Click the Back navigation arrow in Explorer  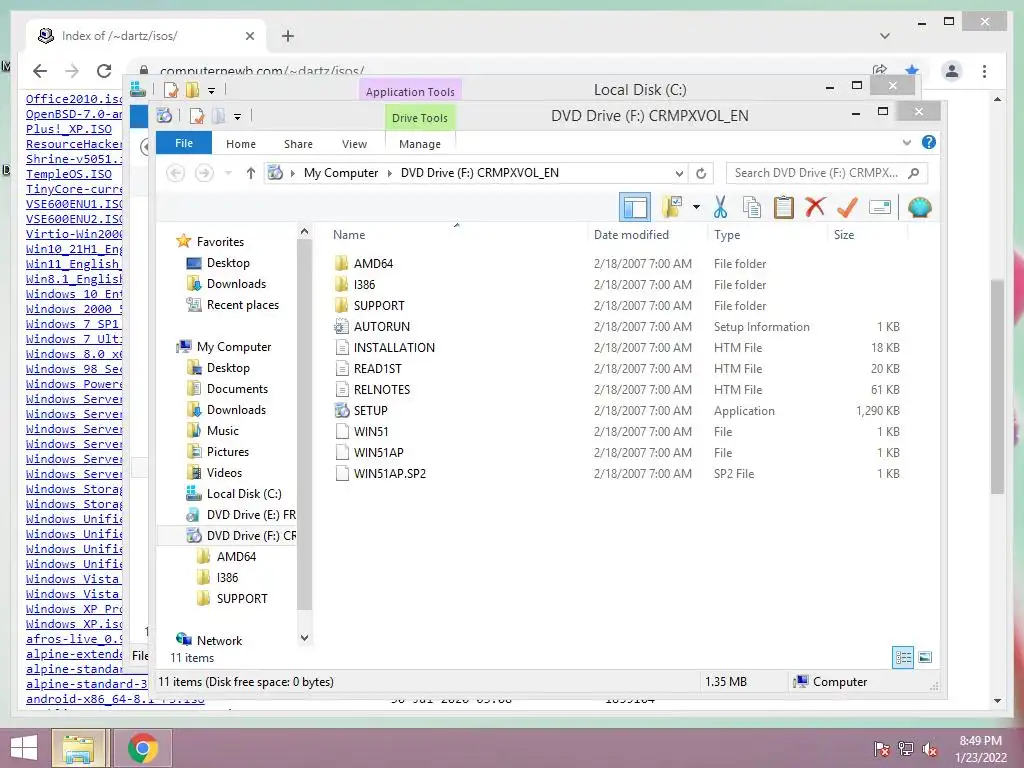click(x=175, y=173)
